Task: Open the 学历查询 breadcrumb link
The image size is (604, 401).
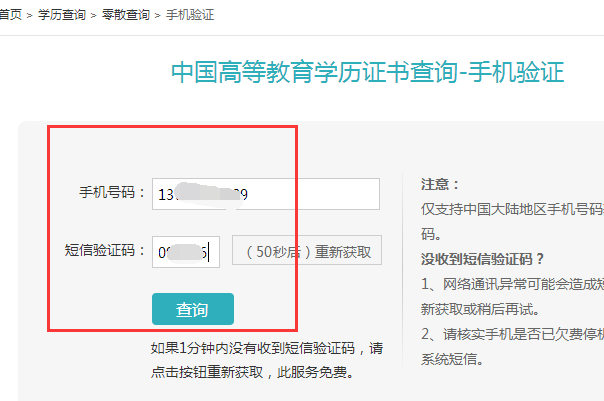Action: [x=62, y=15]
